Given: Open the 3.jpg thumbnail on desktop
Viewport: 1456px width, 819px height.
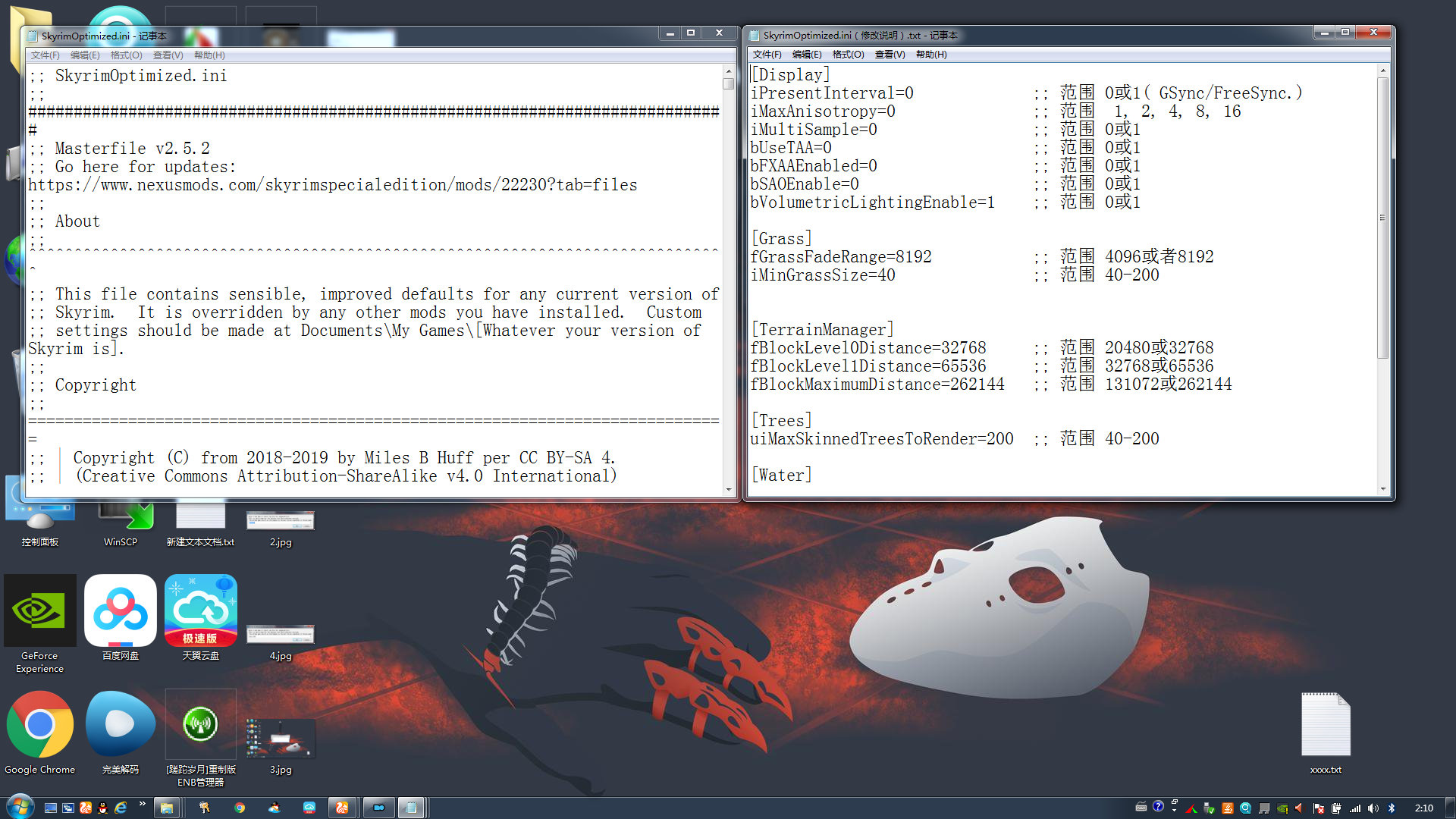Looking at the screenshot, I should pos(281,739).
